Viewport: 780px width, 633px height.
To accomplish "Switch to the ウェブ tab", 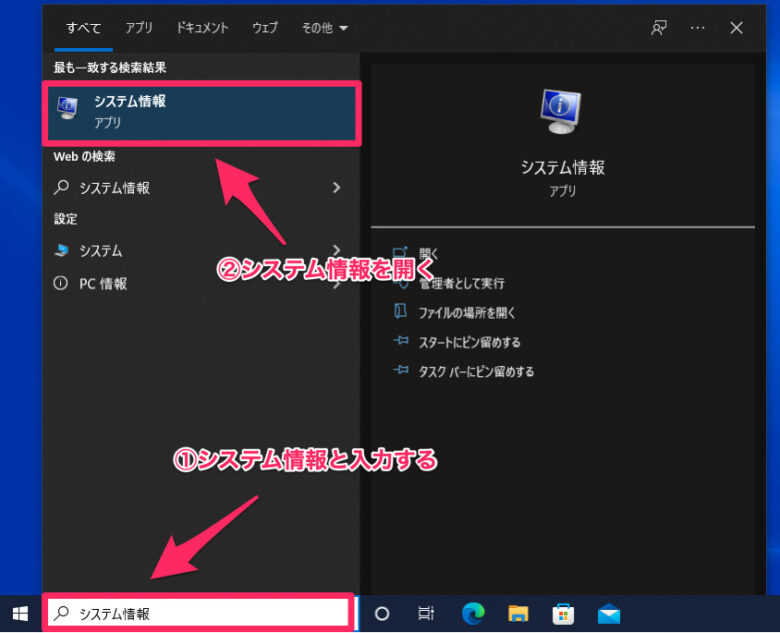I will (x=265, y=28).
